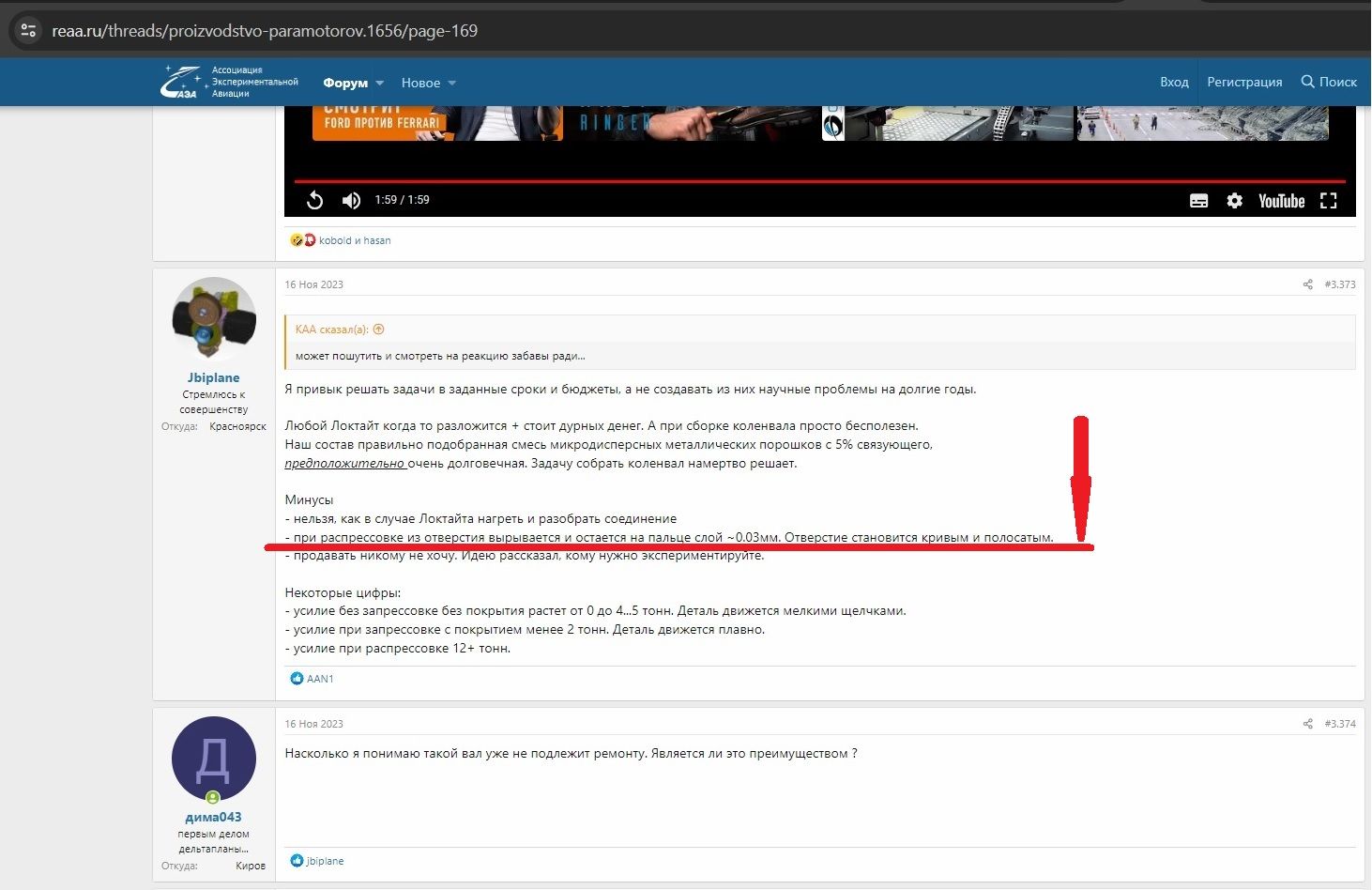Expand the Новое dropdown arrow
The width and height of the screenshot is (1372, 890).
pyautogui.click(x=452, y=83)
